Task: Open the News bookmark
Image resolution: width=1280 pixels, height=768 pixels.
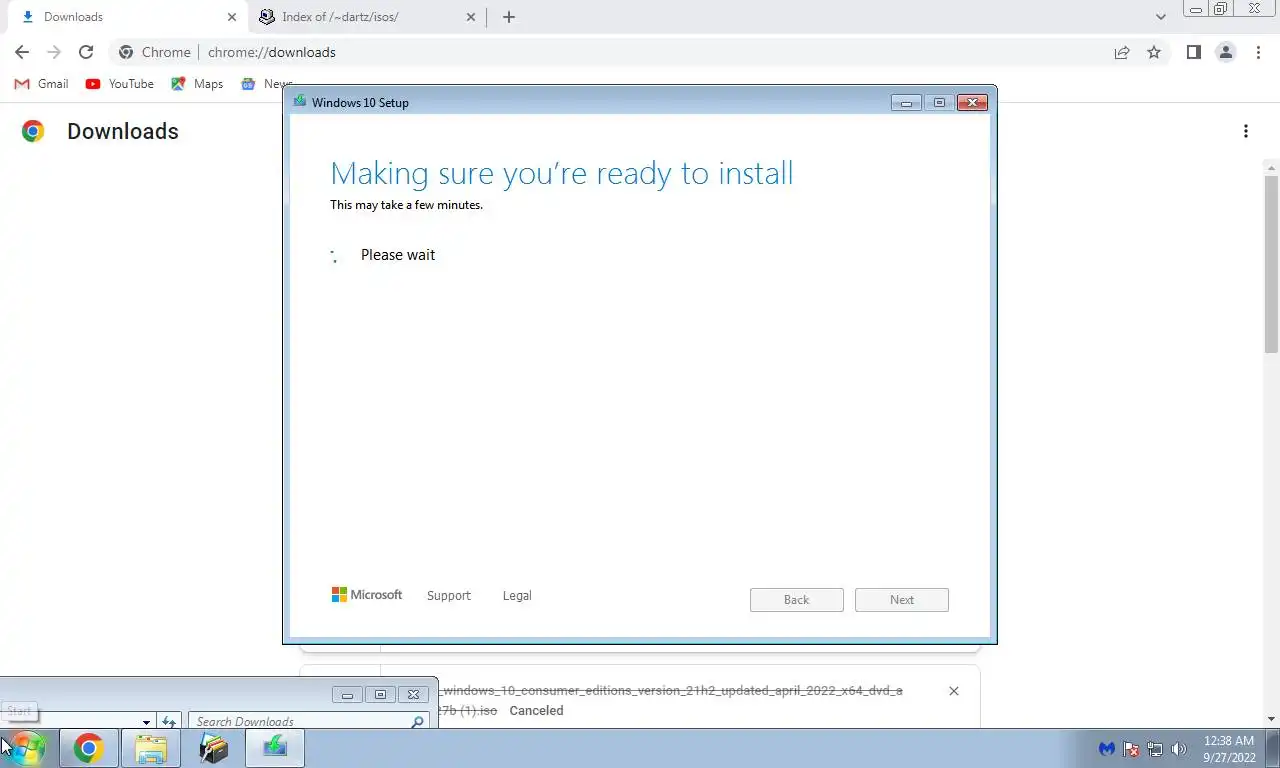Action: pos(266,84)
